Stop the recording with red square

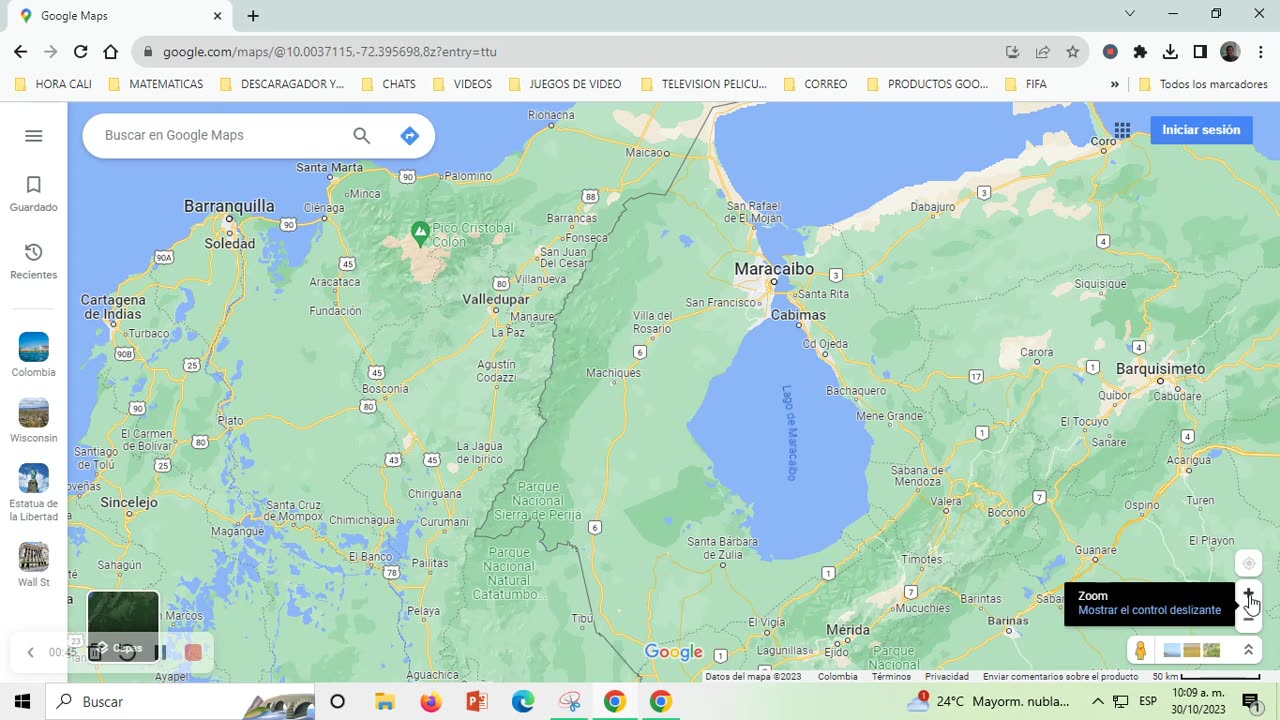[193, 652]
